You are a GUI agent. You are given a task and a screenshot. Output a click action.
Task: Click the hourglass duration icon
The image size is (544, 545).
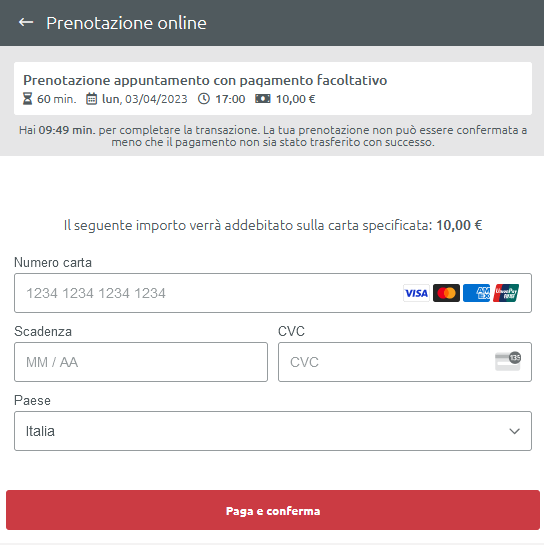point(27,99)
